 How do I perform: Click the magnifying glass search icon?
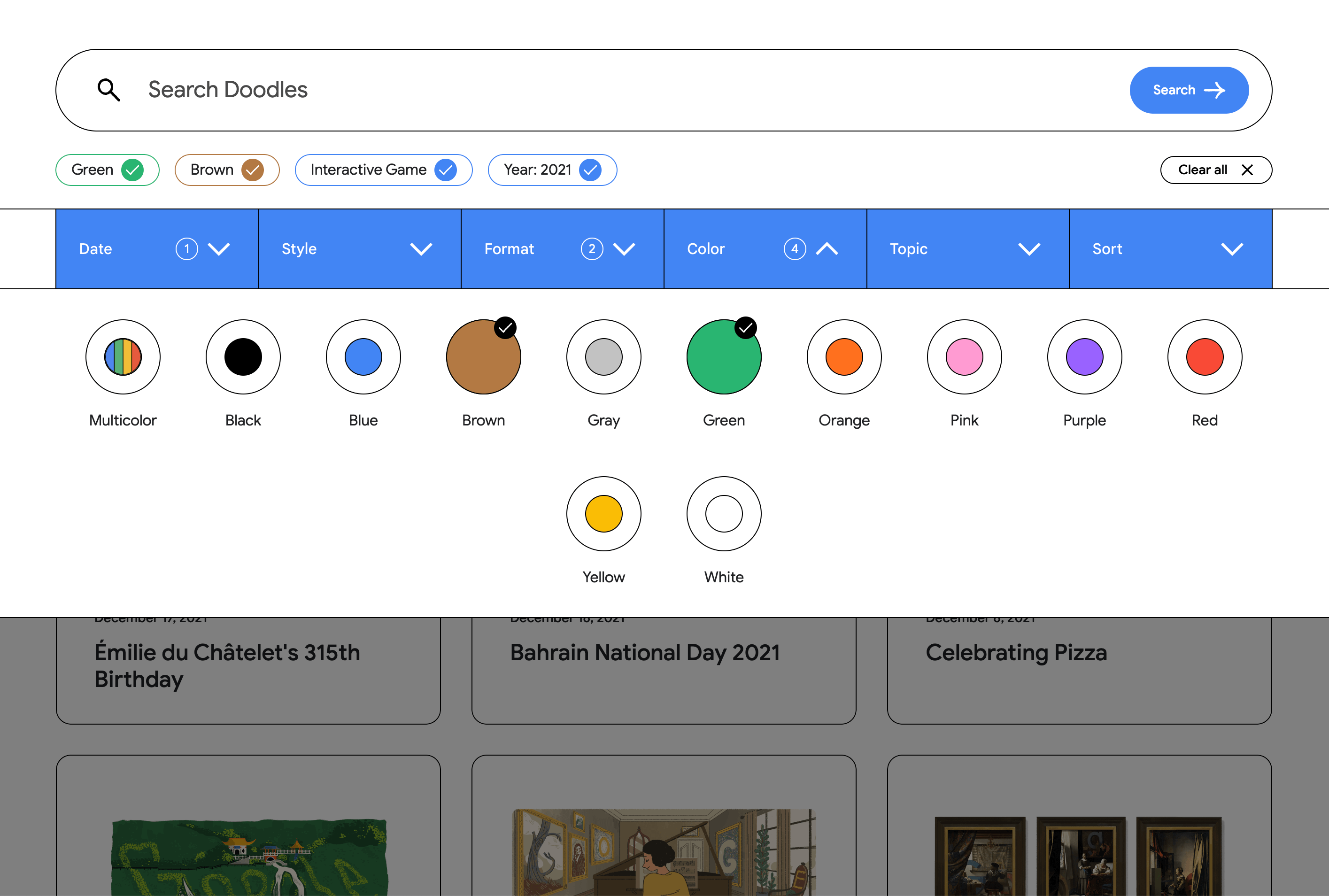[x=108, y=90]
